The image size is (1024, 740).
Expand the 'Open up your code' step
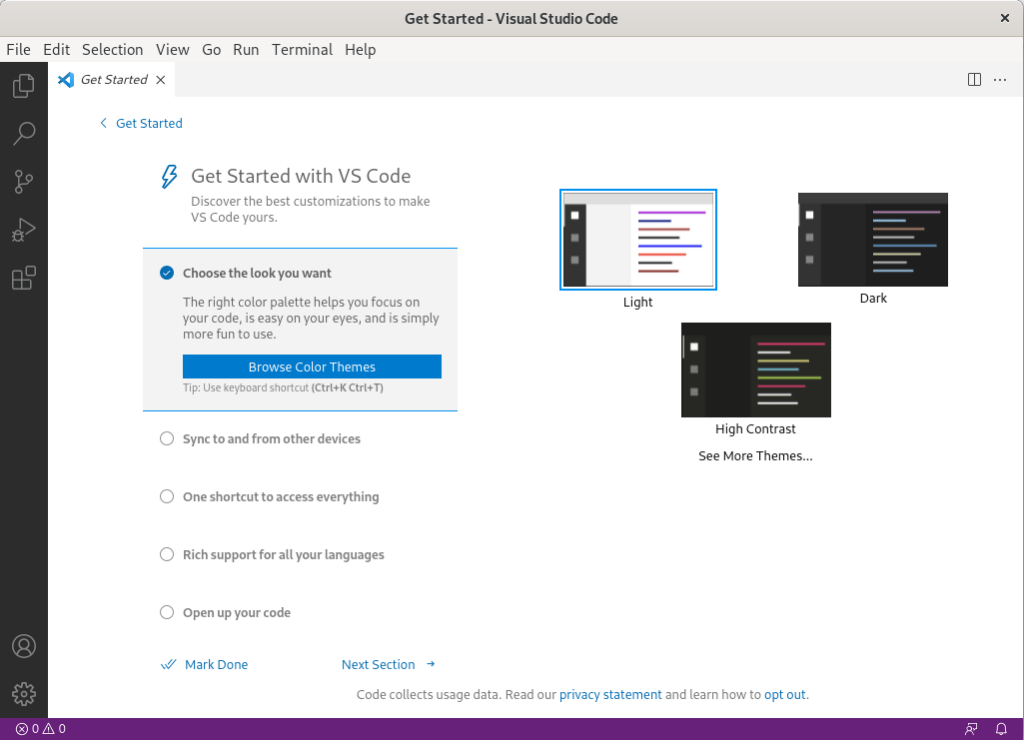coord(236,613)
